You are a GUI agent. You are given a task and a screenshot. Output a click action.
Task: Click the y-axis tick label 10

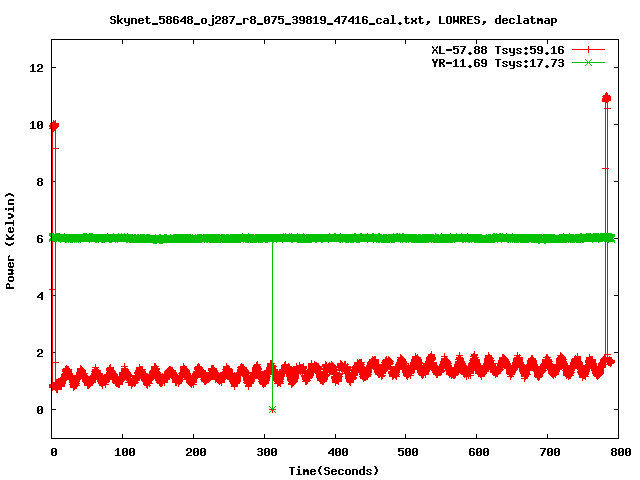(x=36, y=125)
